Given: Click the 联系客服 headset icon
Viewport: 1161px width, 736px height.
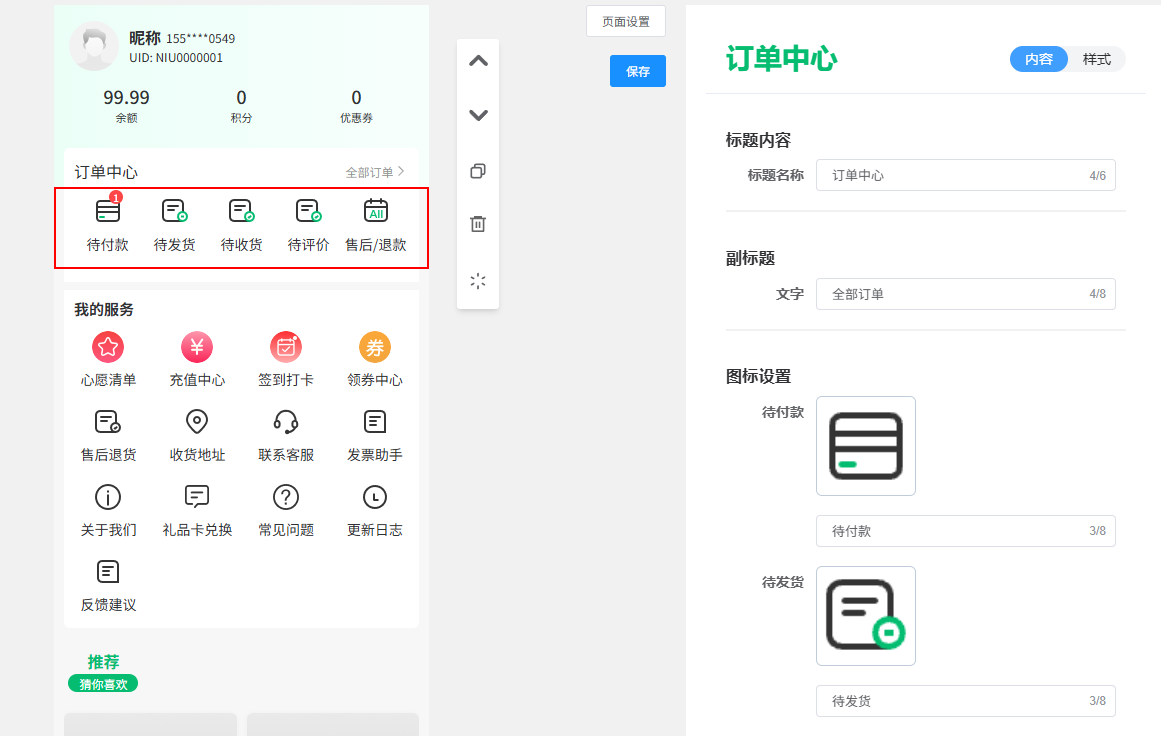Looking at the screenshot, I should [286, 422].
